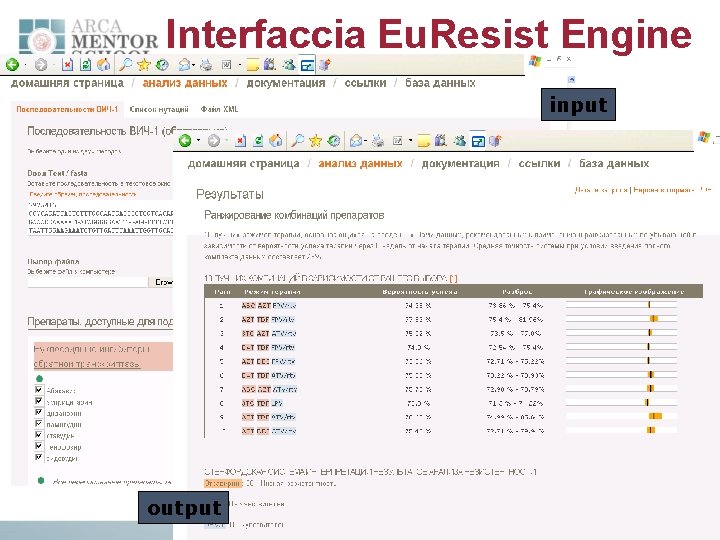Screen dimensions: 720x540
Task: Switch to Файл XML tab
Action: (x=219, y=109)
